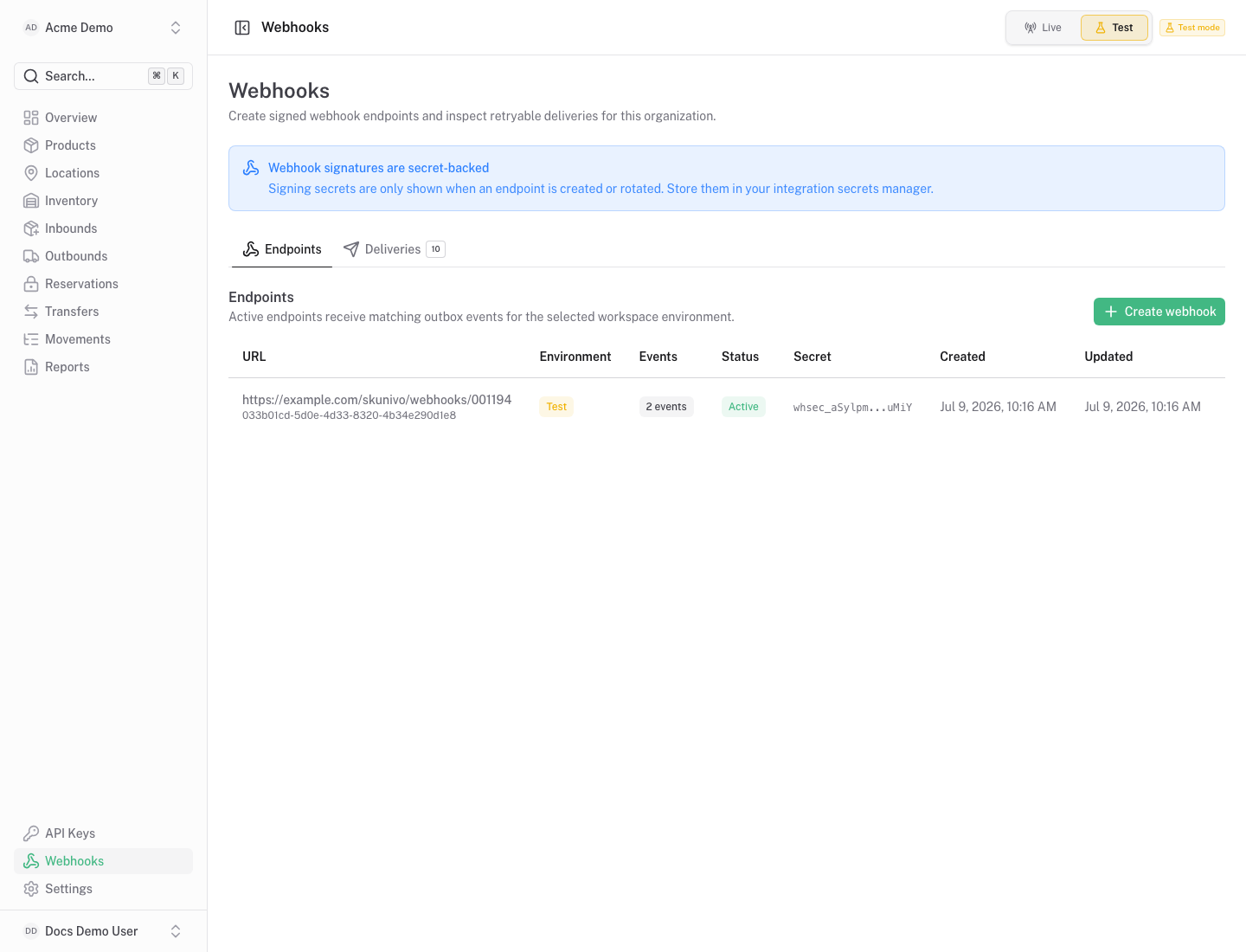Screen dimensions: 1246x952
Task: Click the Locations pin icon
Action: tap(31, 173)
